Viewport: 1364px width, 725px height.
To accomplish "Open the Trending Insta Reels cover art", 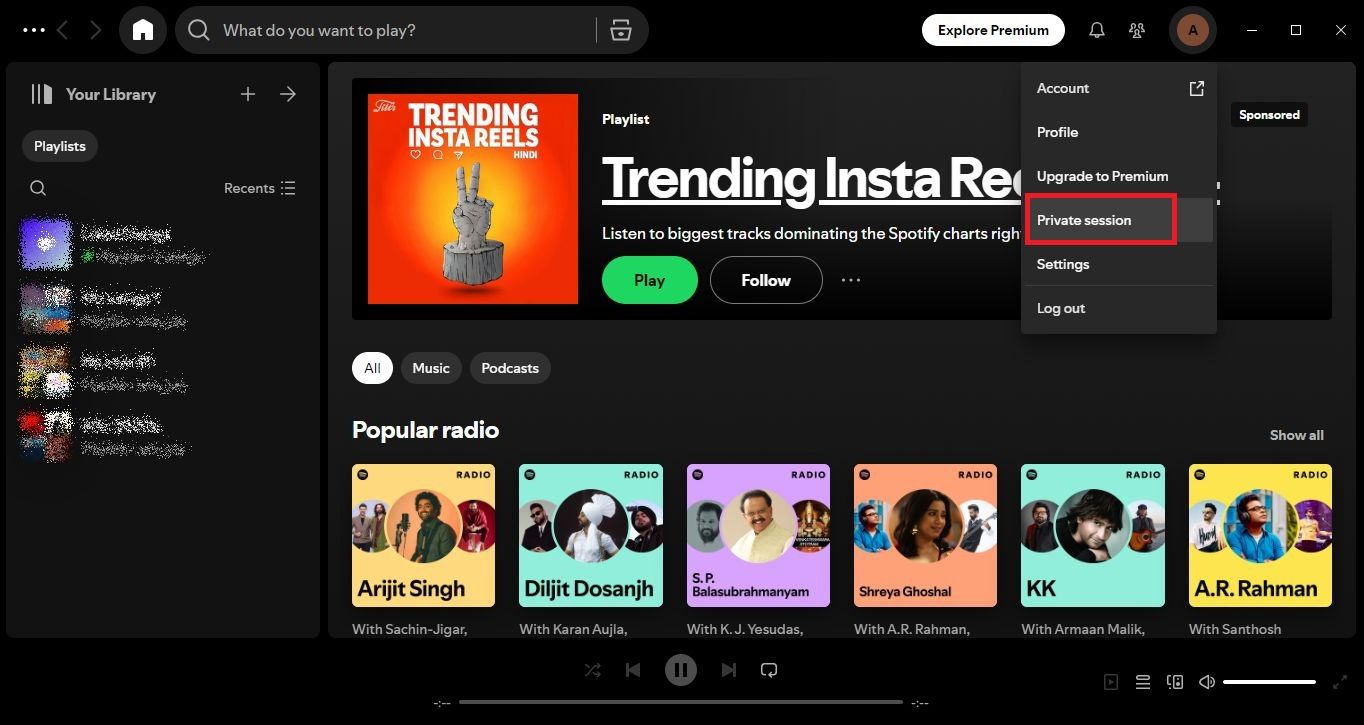I will (473, 199).
